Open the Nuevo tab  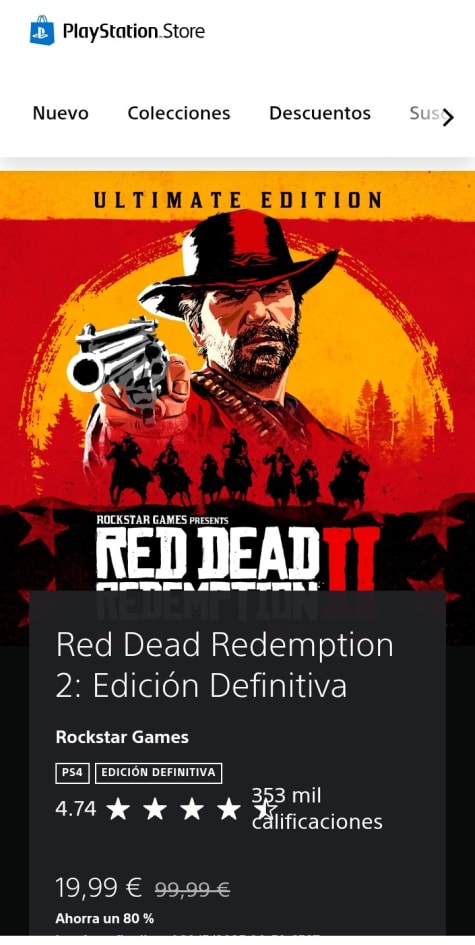pos(60,113)
